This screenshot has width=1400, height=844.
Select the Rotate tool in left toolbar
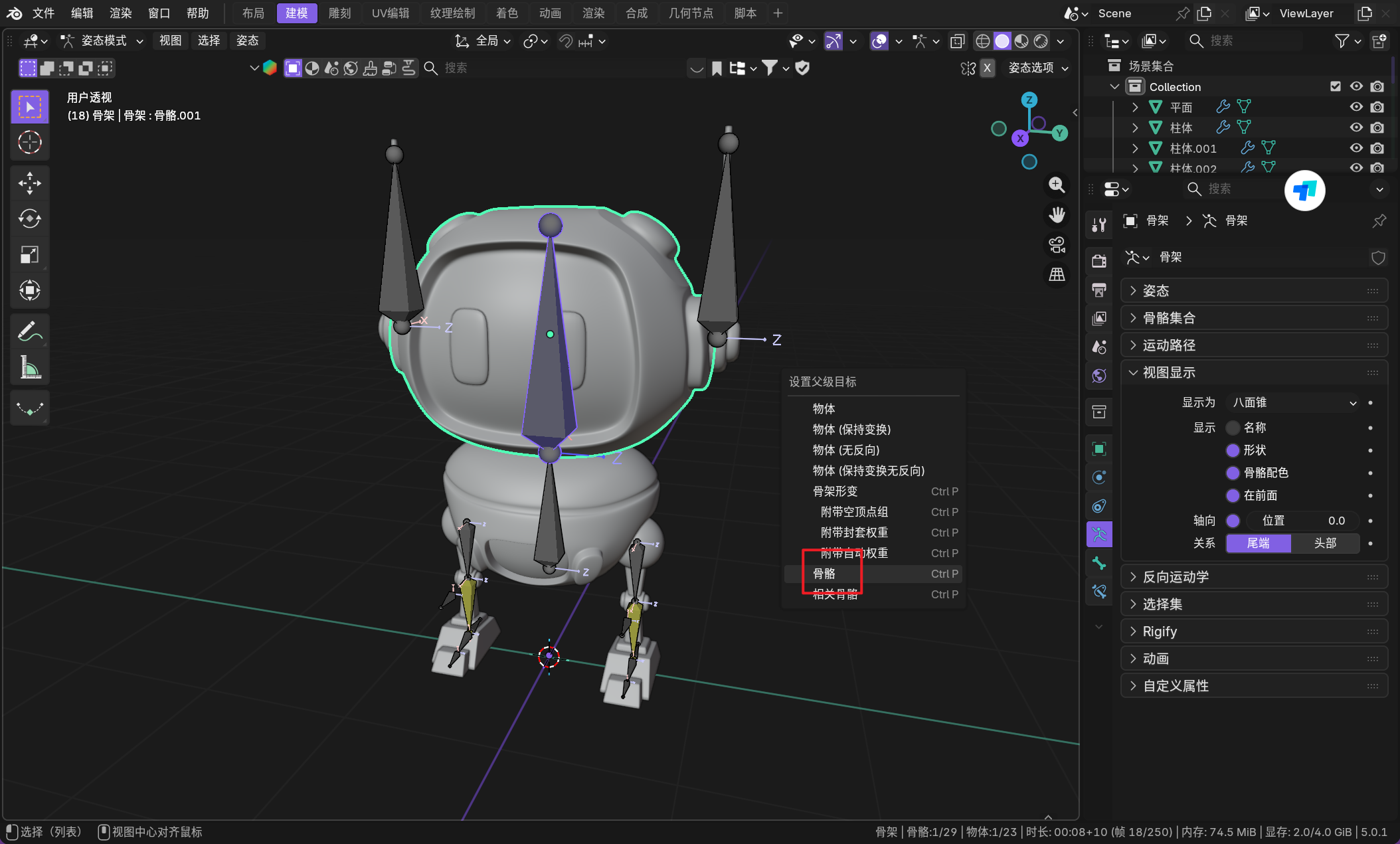click(29, 218)
